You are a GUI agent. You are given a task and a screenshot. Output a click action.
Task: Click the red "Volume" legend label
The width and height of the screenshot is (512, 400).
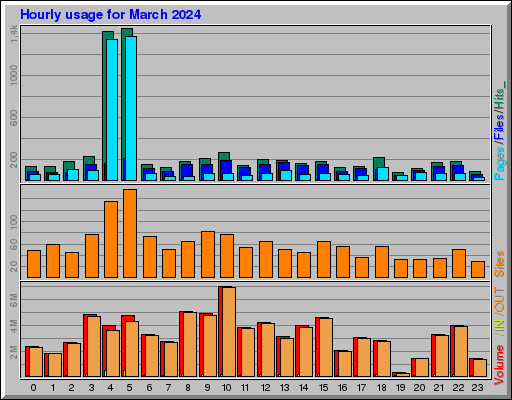499,365
